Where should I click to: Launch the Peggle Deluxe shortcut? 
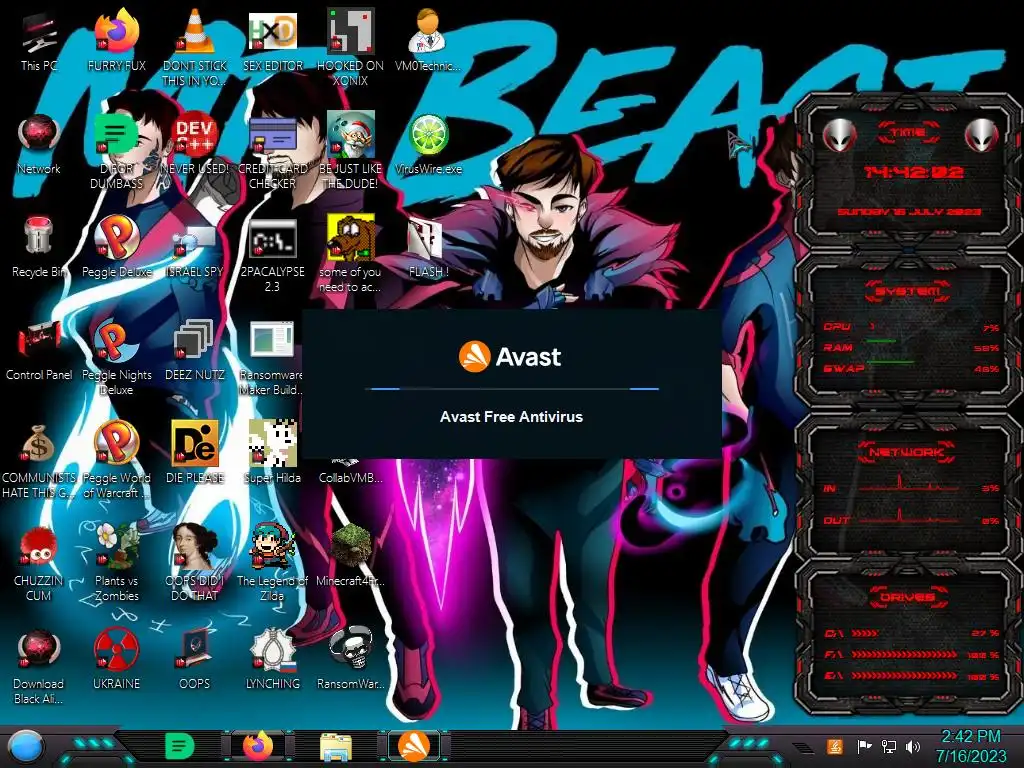117,238
